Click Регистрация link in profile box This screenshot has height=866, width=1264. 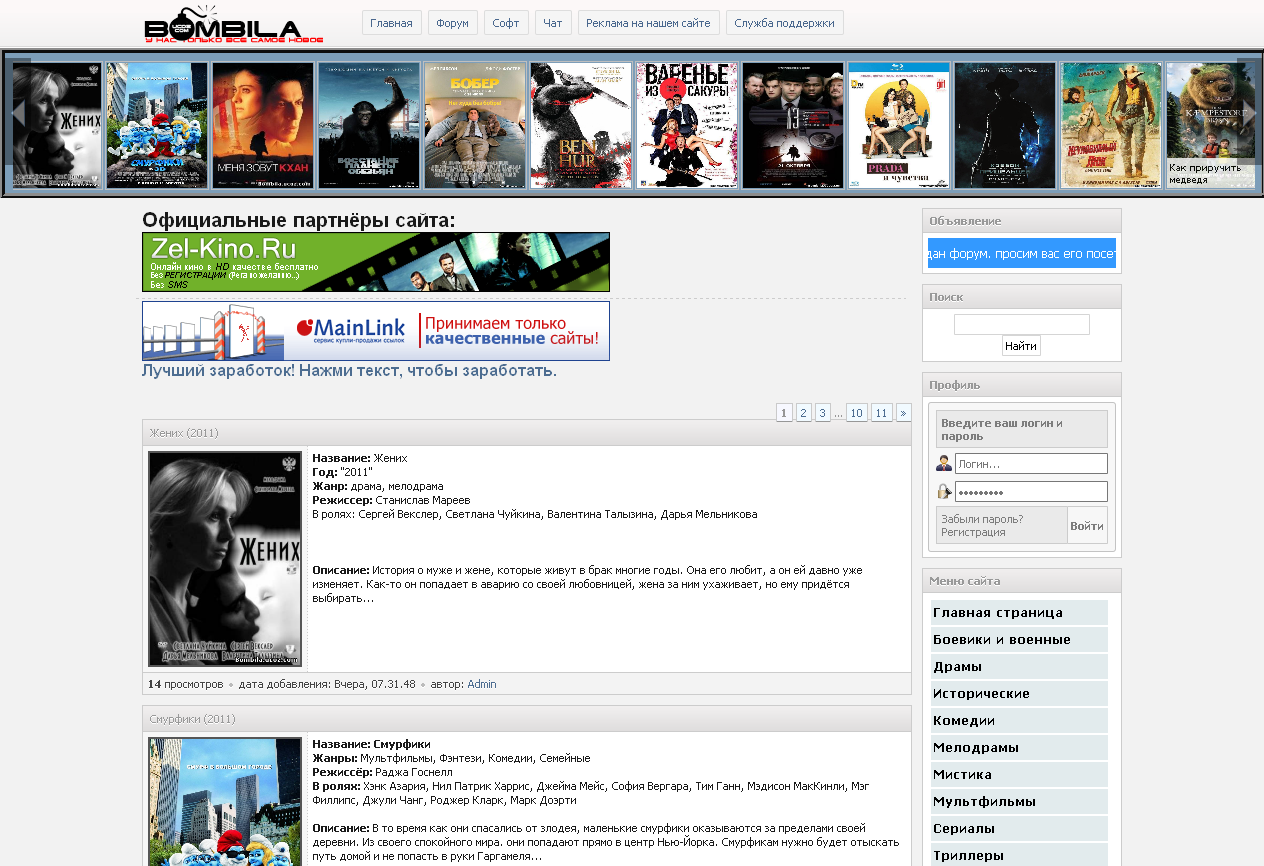pyautogui.click(x=973, y=532)
